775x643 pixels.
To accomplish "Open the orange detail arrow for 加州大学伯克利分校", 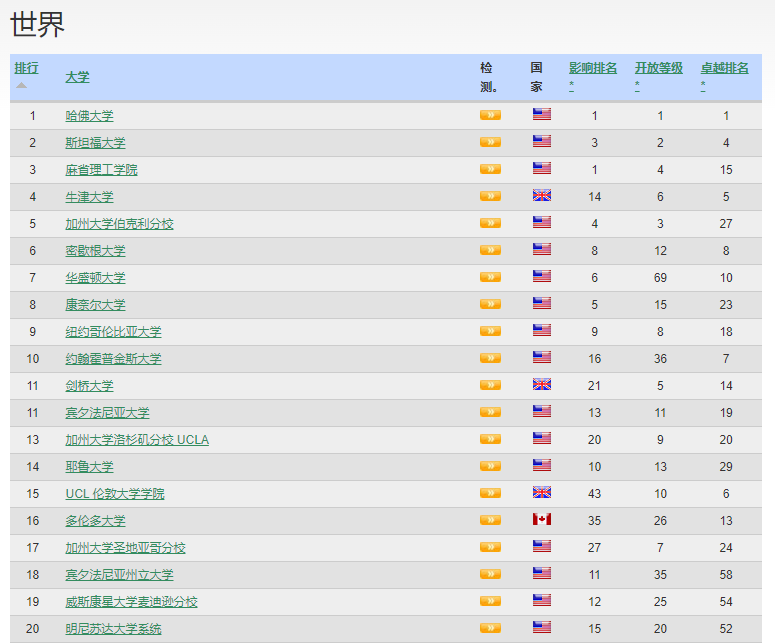I will 490,223.
